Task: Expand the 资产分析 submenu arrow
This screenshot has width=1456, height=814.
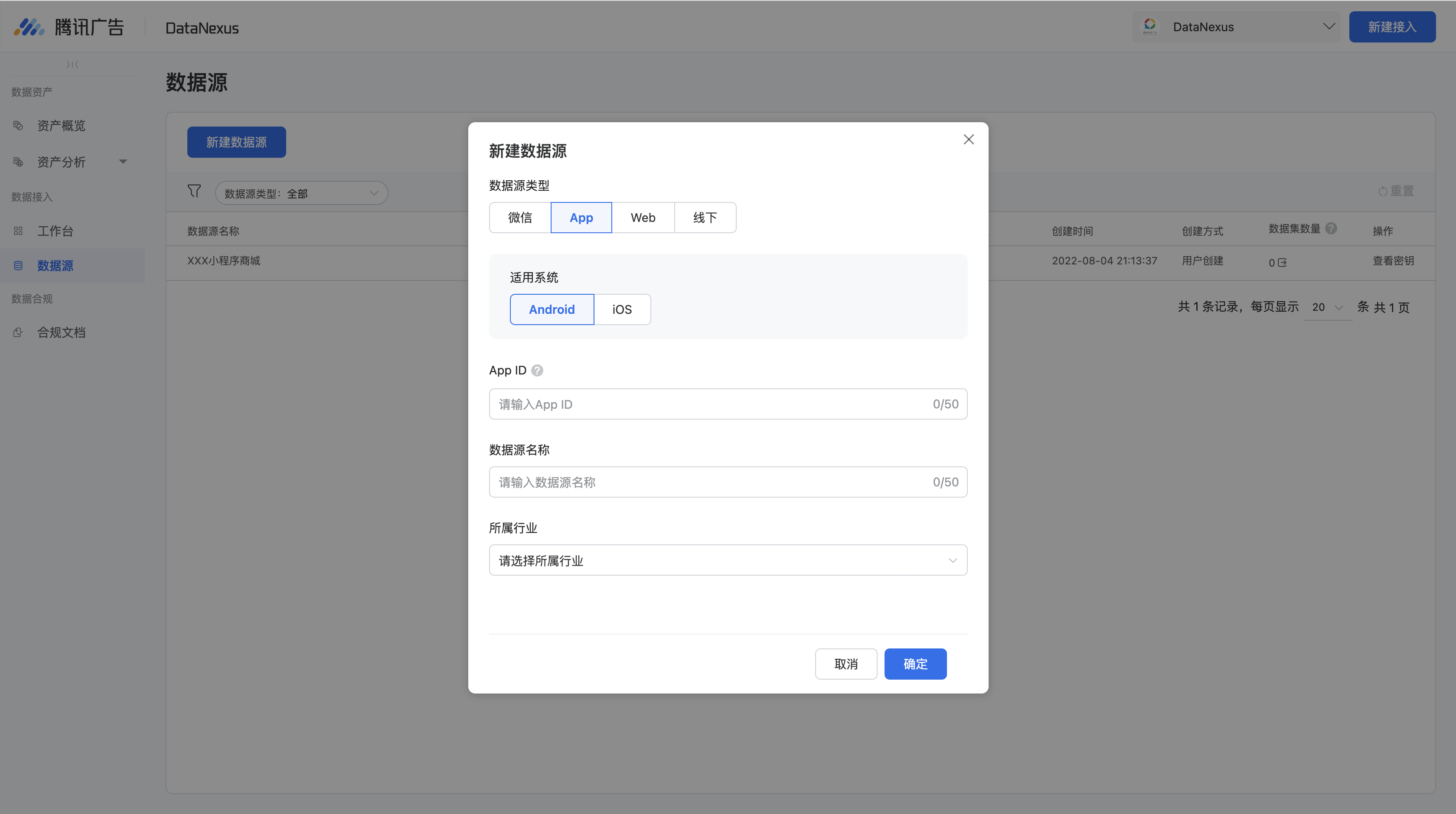Action: pos(123,162)
